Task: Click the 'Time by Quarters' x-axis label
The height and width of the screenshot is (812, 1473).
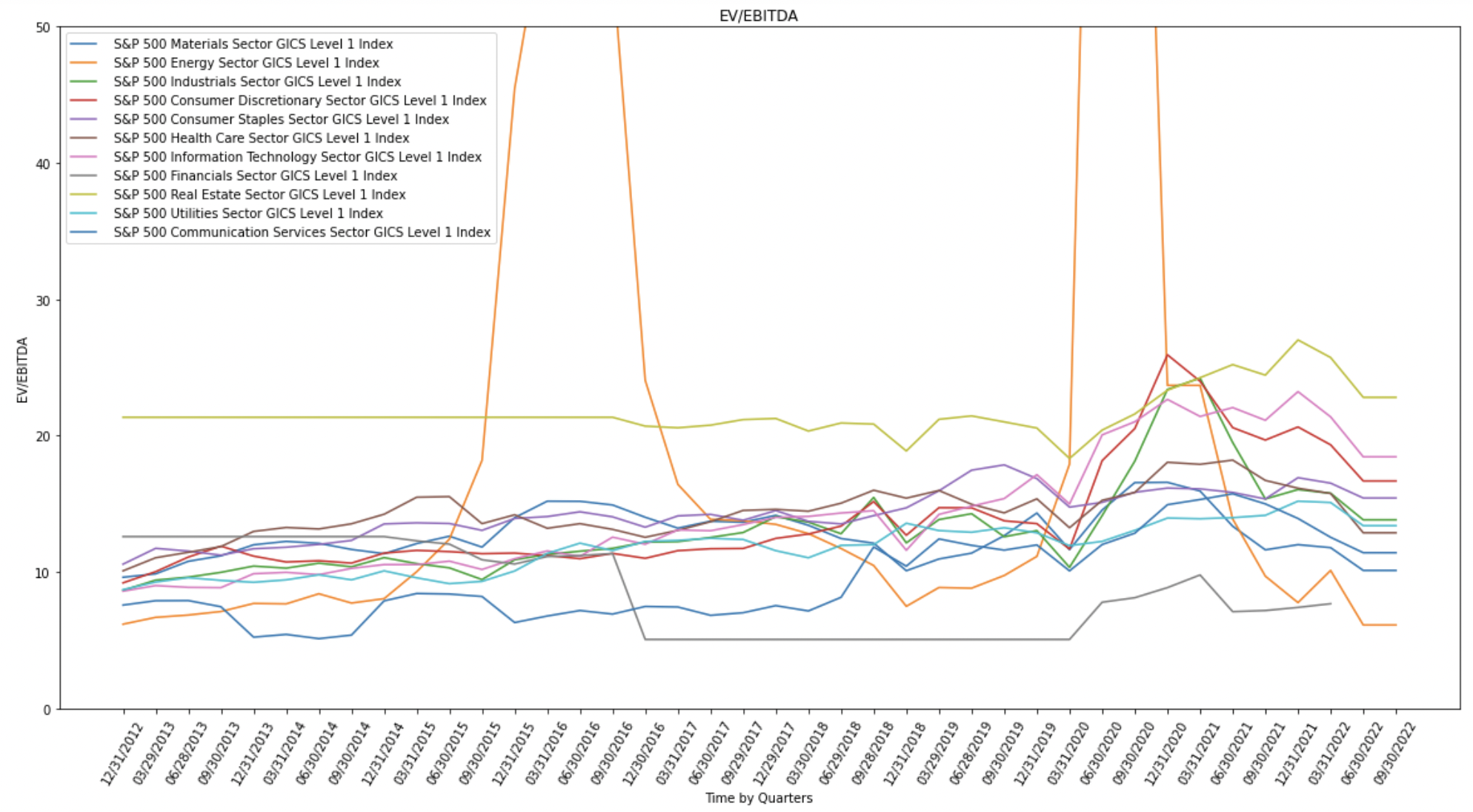Action: click(758, 798)
